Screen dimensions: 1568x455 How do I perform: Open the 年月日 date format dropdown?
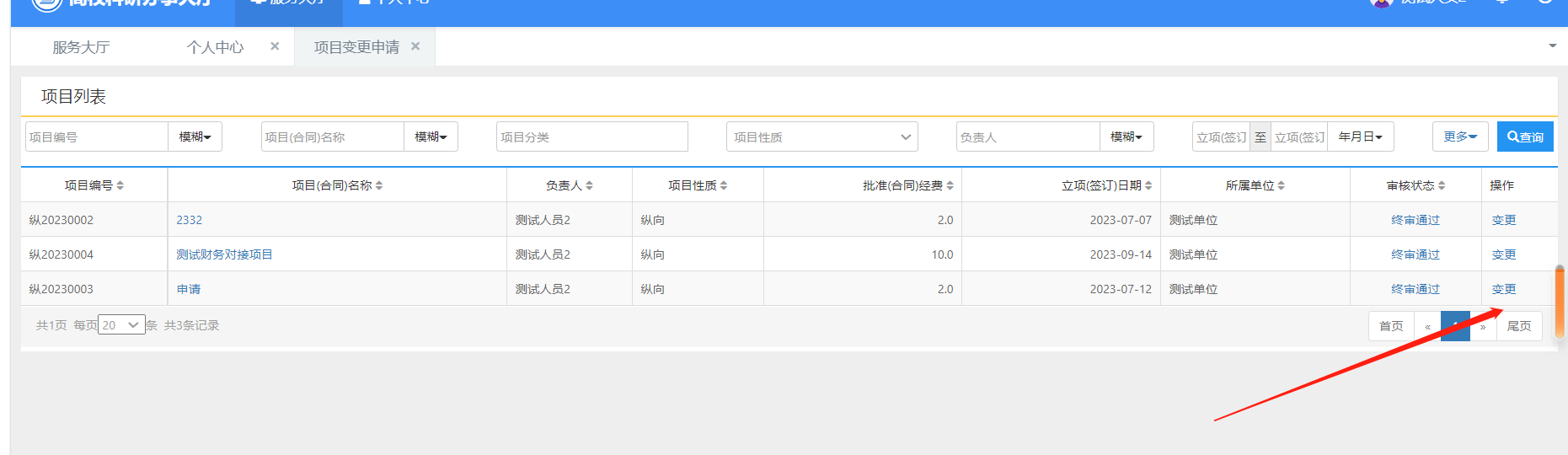(1360, 136)
